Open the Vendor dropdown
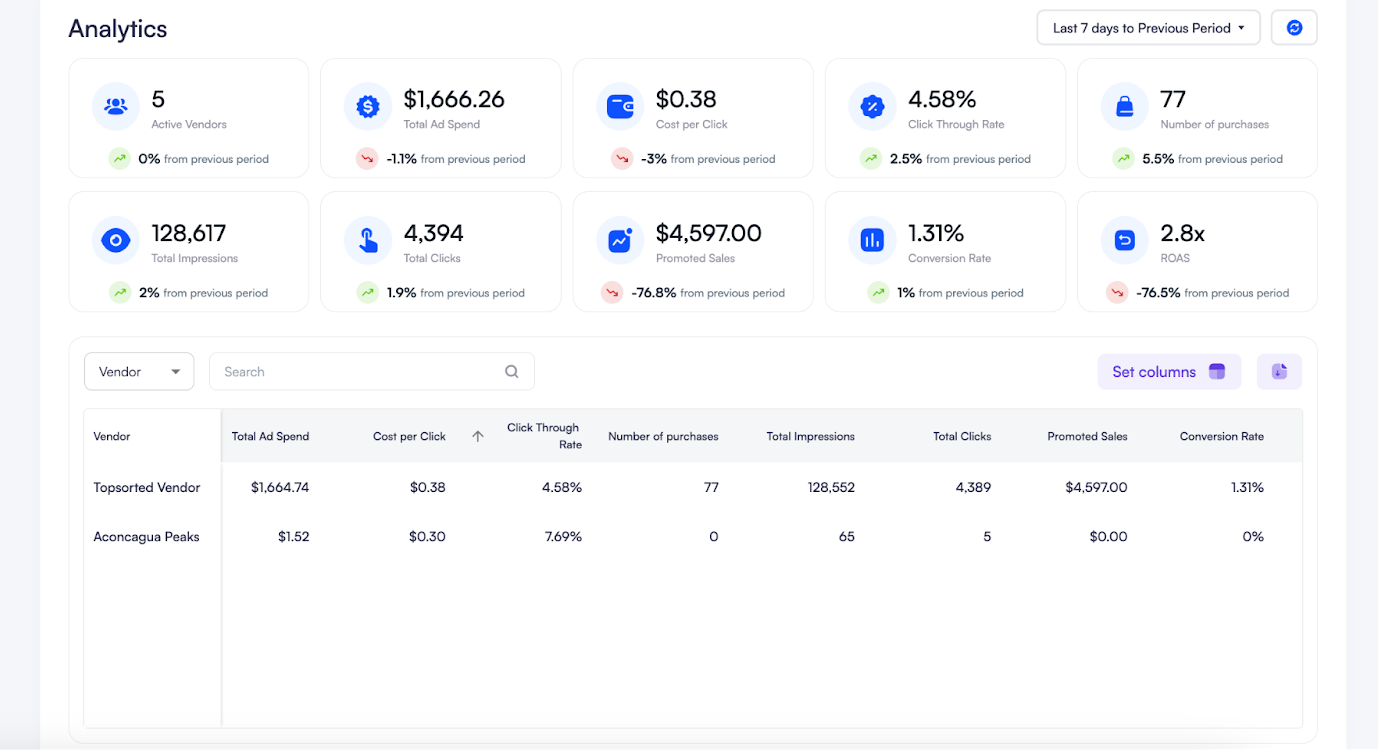The height and width of the screenshot is (750, 1378). point(139,371)
